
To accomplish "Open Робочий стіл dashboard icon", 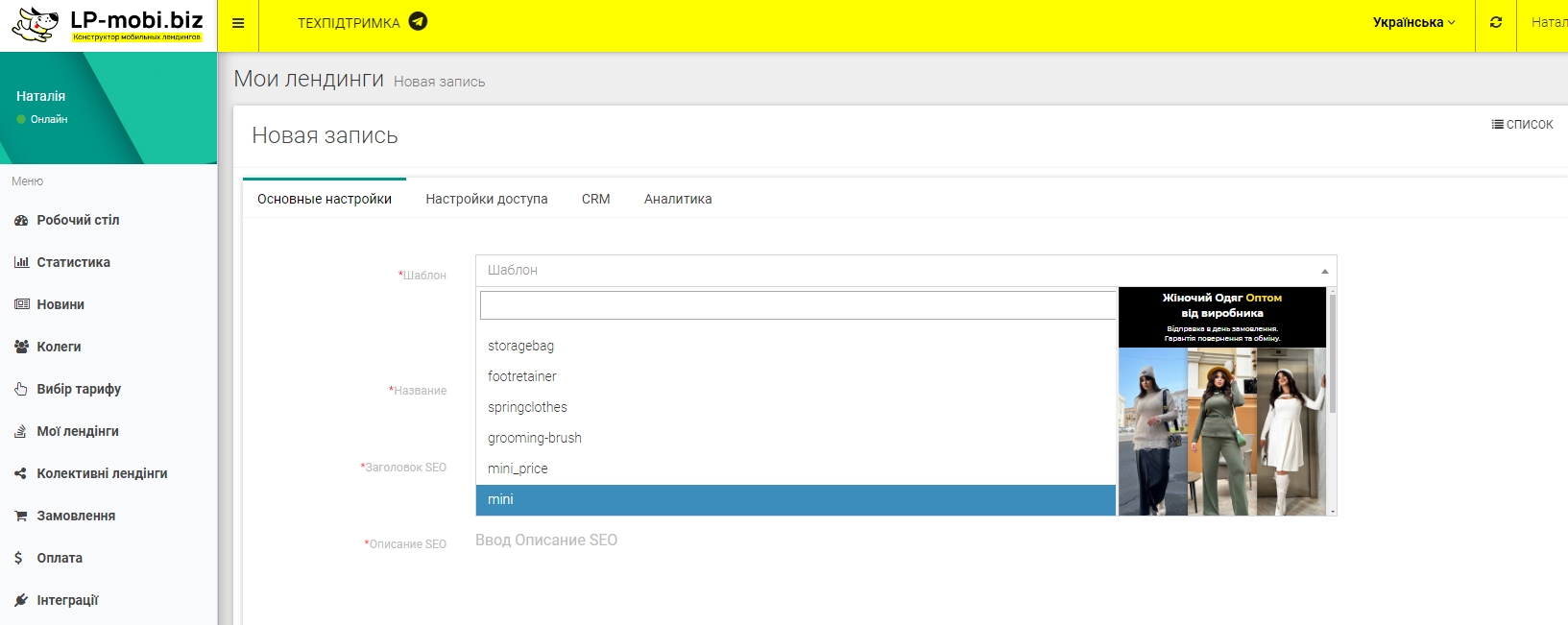I will point(21,220).
